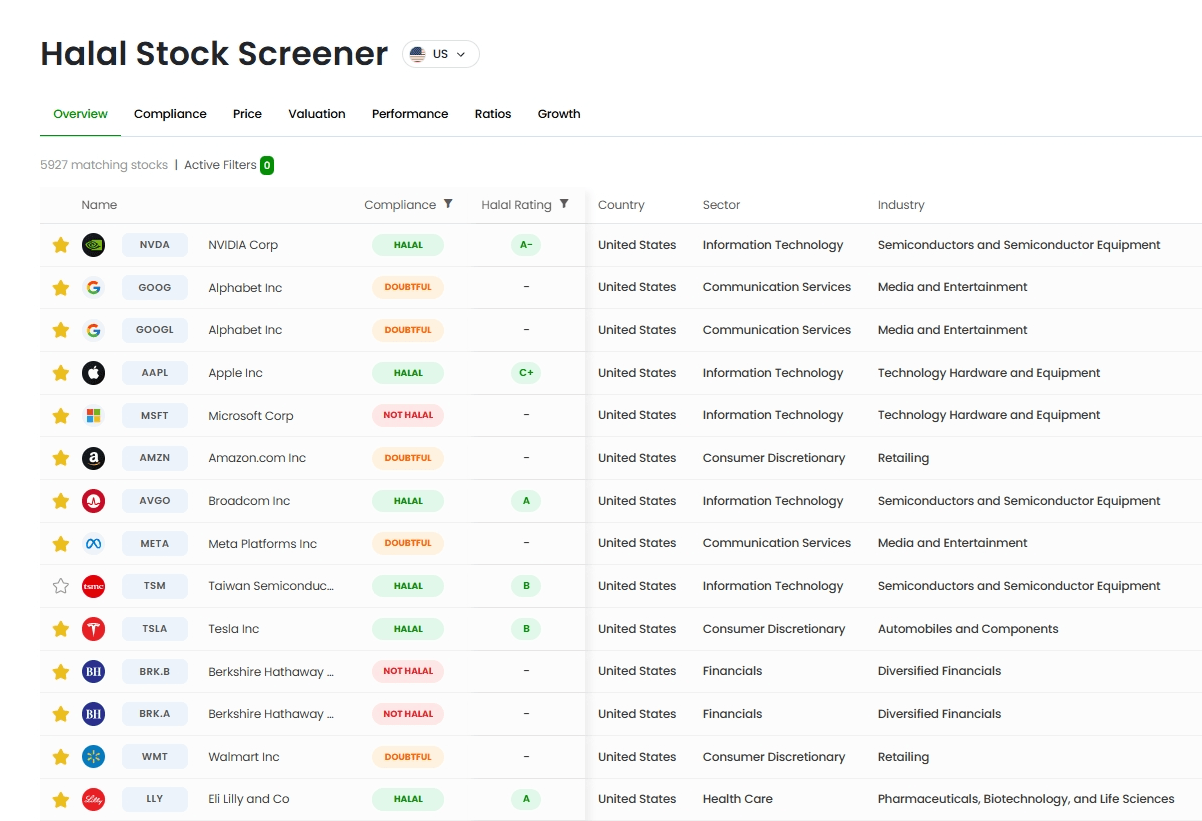Open the NVDA ticker link

click(x=155, y=245)
